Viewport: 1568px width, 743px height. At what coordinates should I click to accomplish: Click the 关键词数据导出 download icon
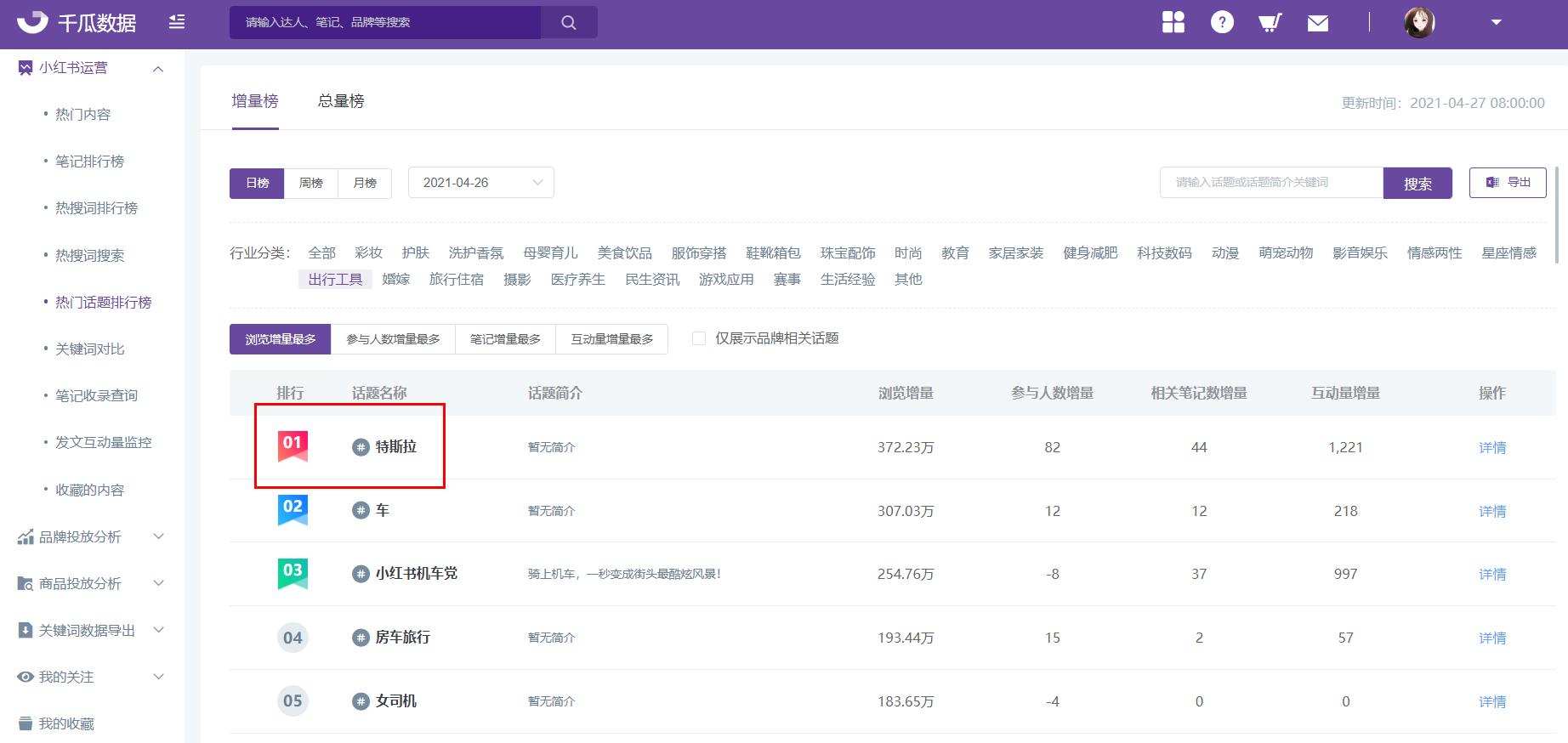(26, 630)
